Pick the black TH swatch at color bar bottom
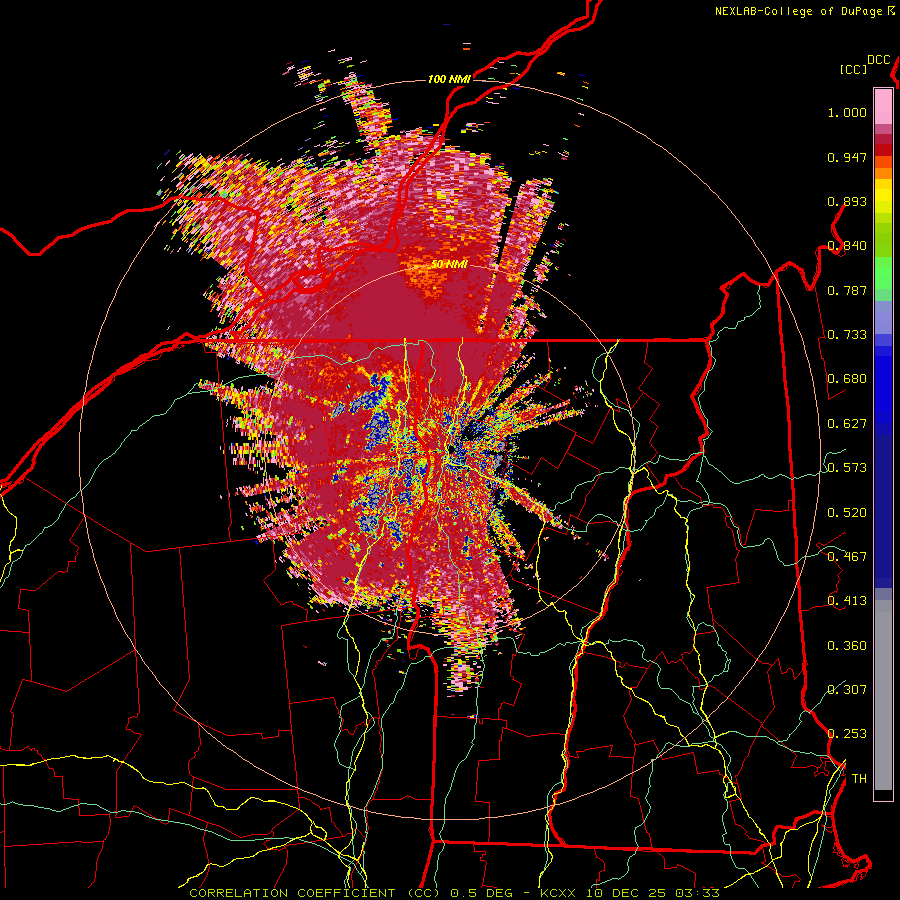900x900 pixels. tap(883, 795)
